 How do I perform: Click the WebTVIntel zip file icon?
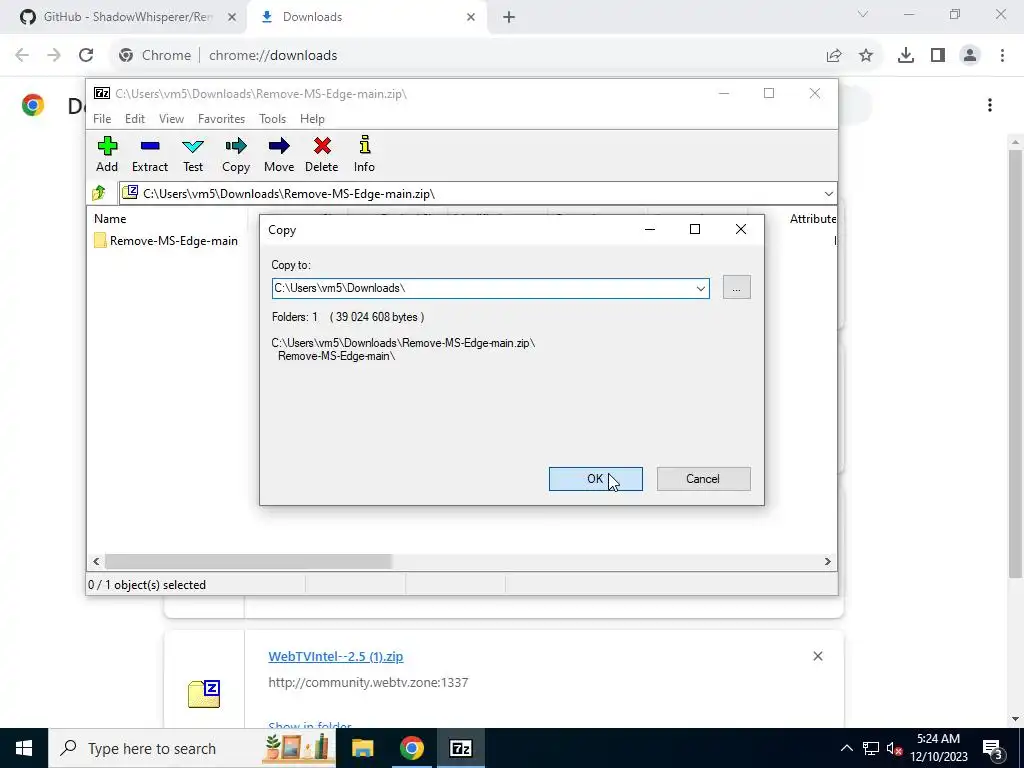[x=204, y=694]
